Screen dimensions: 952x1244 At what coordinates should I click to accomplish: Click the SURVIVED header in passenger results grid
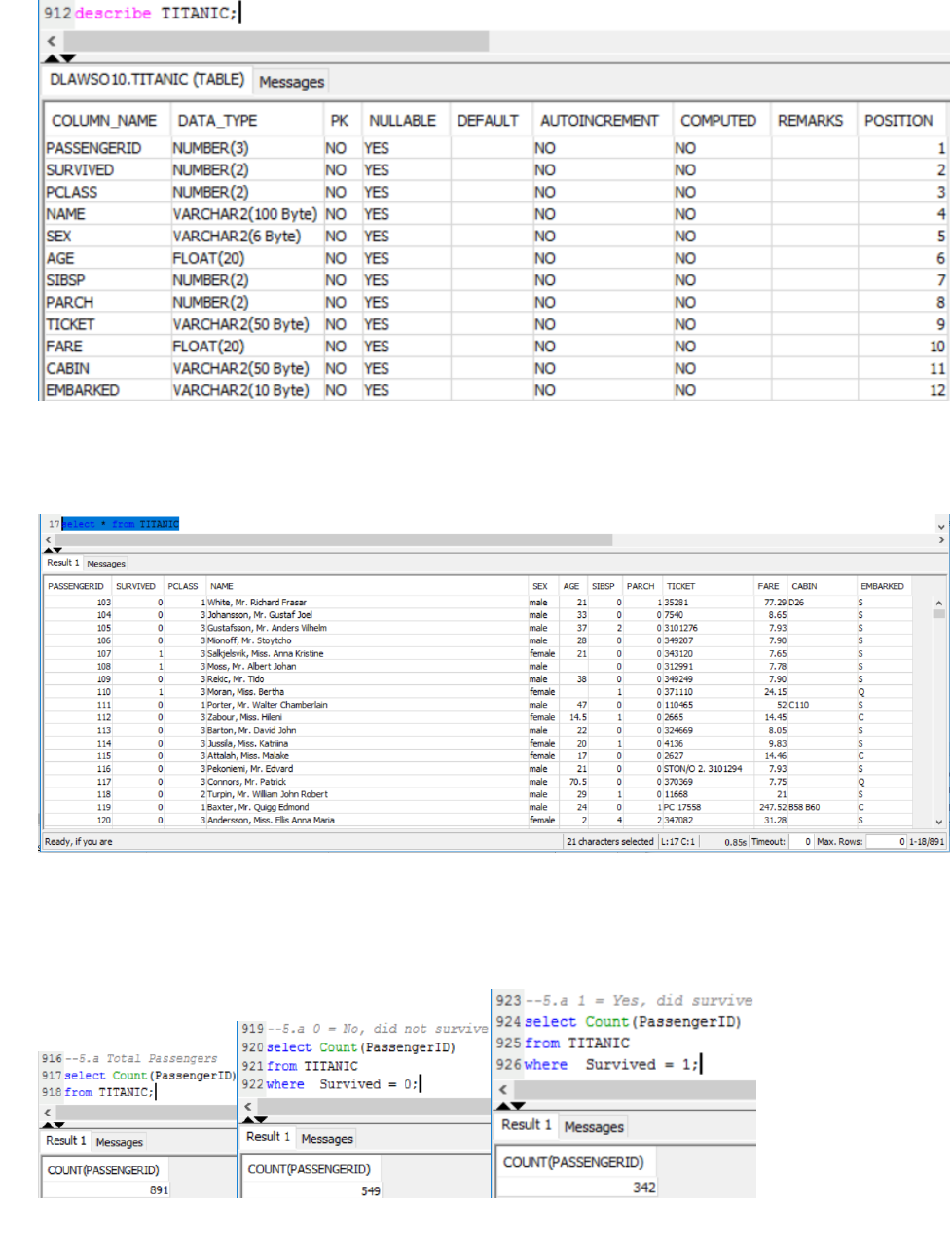(135, 586)
